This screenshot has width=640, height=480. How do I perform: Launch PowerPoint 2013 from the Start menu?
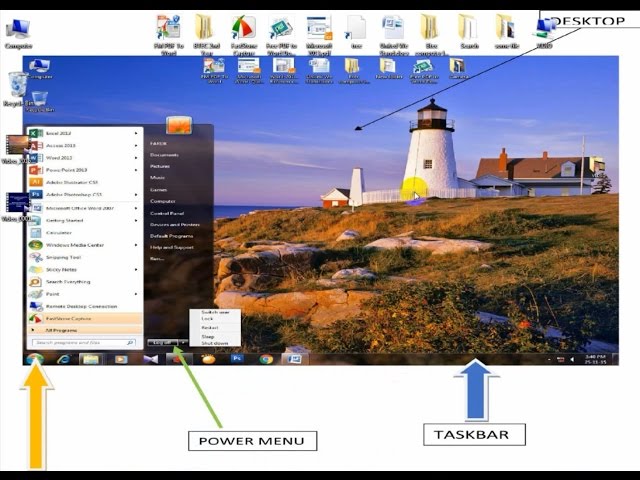click(84, 170)
